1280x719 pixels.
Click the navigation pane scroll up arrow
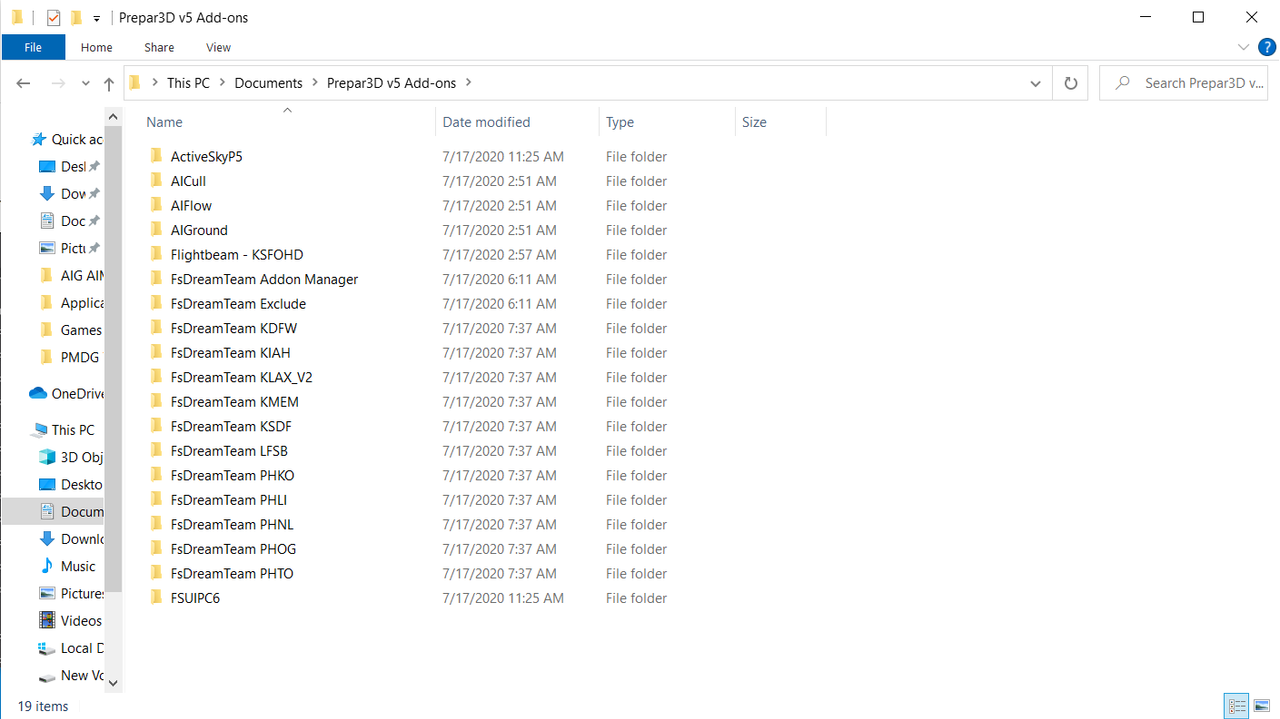tap(113, 117)
